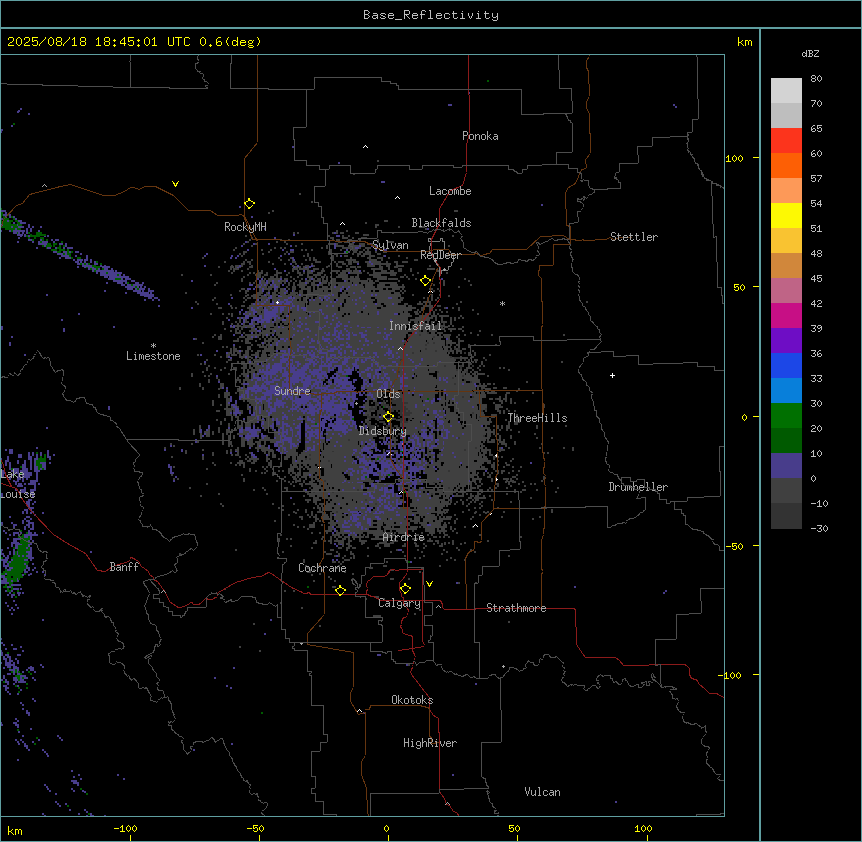The height and width of the screenshot is (842, 862).
Task: Select the orange 57-60 dBZ legend swatch
Action: tap(786, 165)
